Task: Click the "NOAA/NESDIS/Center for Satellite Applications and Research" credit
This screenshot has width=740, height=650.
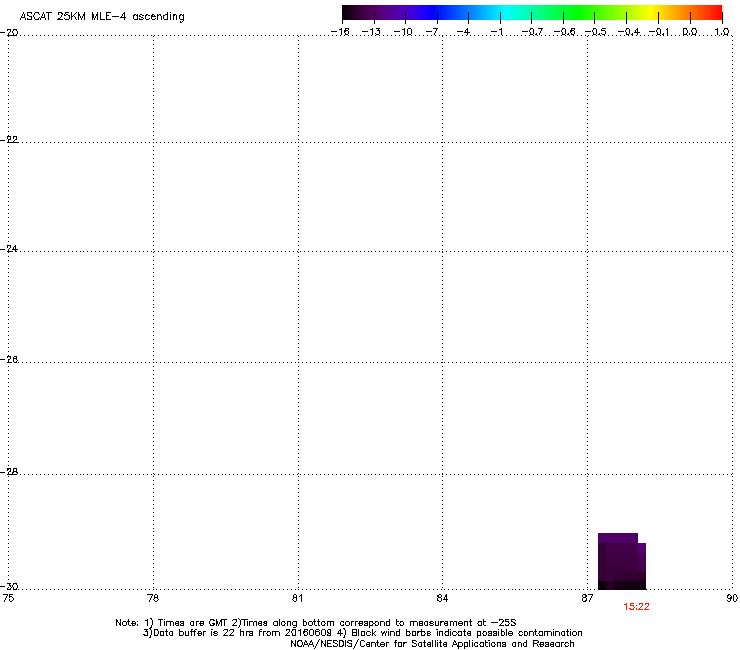Action: pyautogui.click(x=432, y=644)
